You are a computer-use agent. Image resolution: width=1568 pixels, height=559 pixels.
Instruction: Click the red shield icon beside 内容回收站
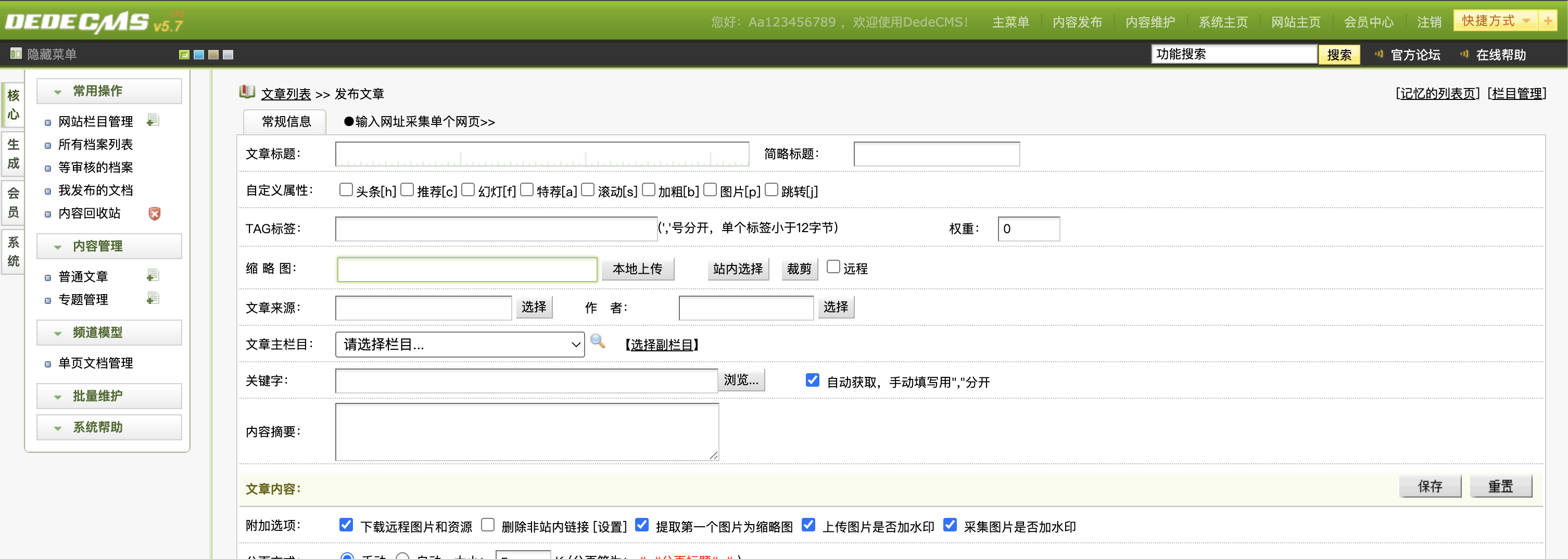point(155,213)
